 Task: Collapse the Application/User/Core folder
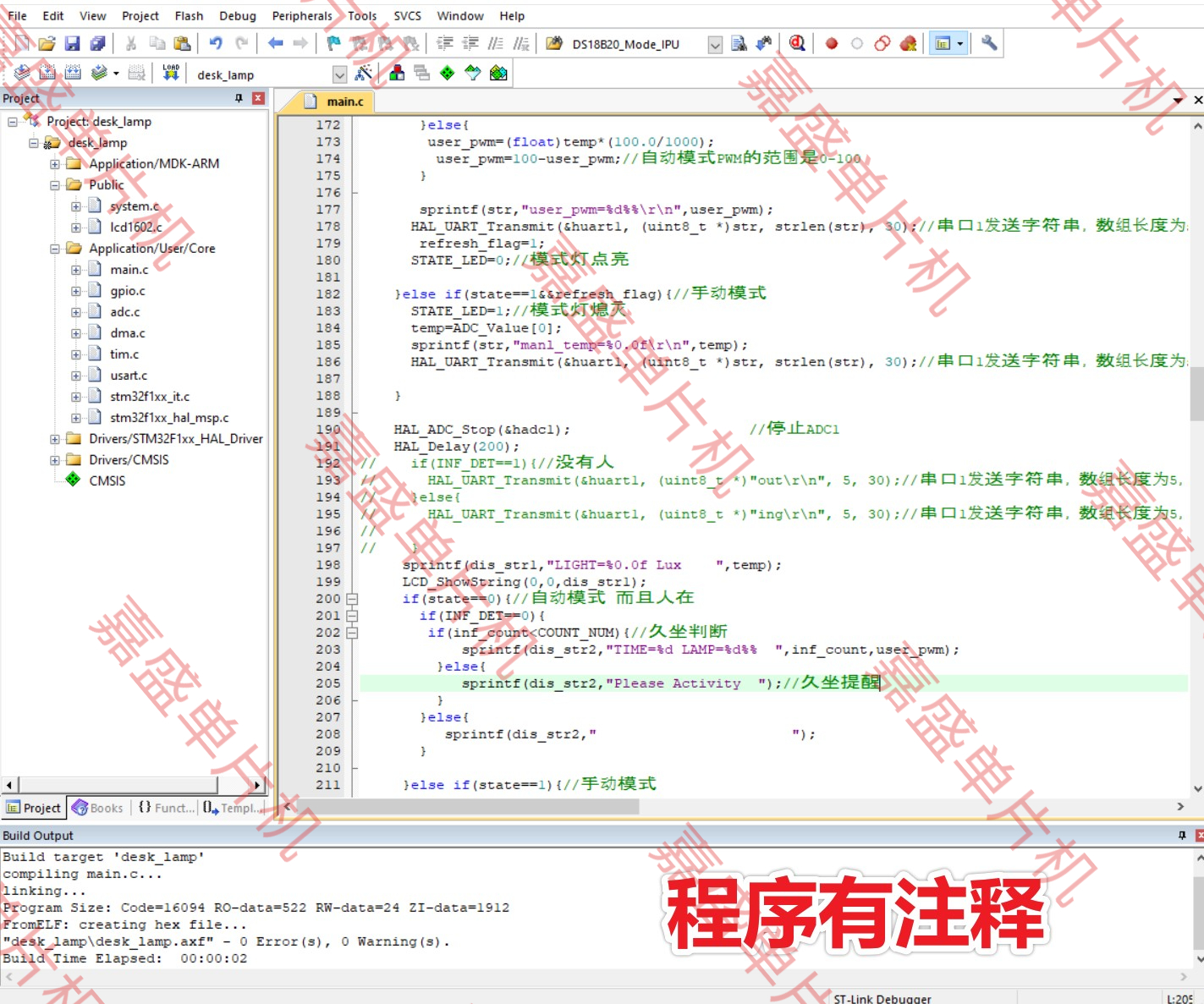[x=55, y=249]
